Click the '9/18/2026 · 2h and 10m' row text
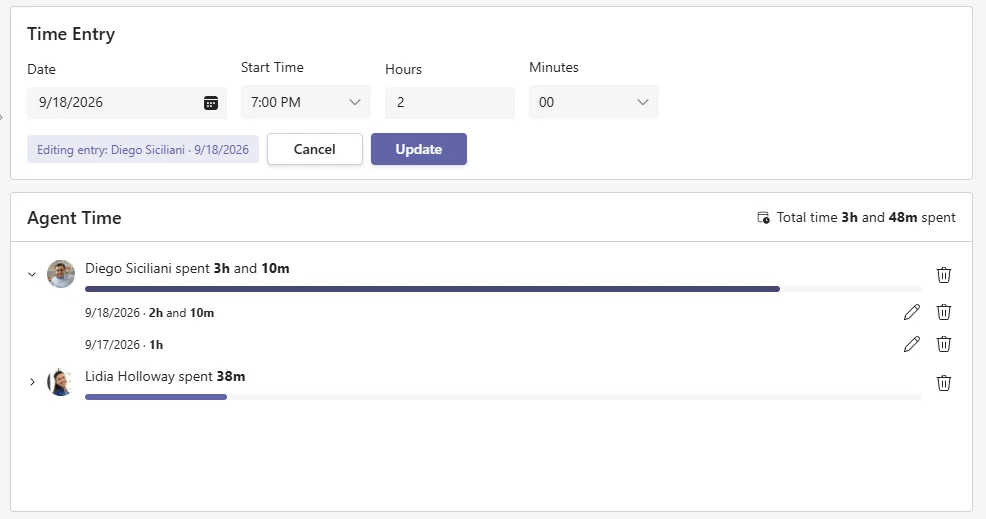Image resolution: width=986 pixels, height=519 pixels. (150, 313)
